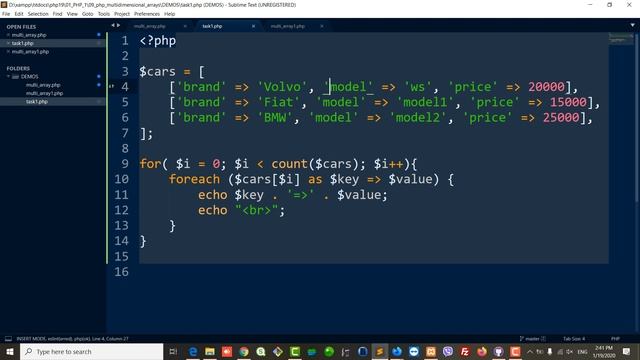Open Task View on the taskbar
Screen dimensions: 640x360
coord(173,351)
